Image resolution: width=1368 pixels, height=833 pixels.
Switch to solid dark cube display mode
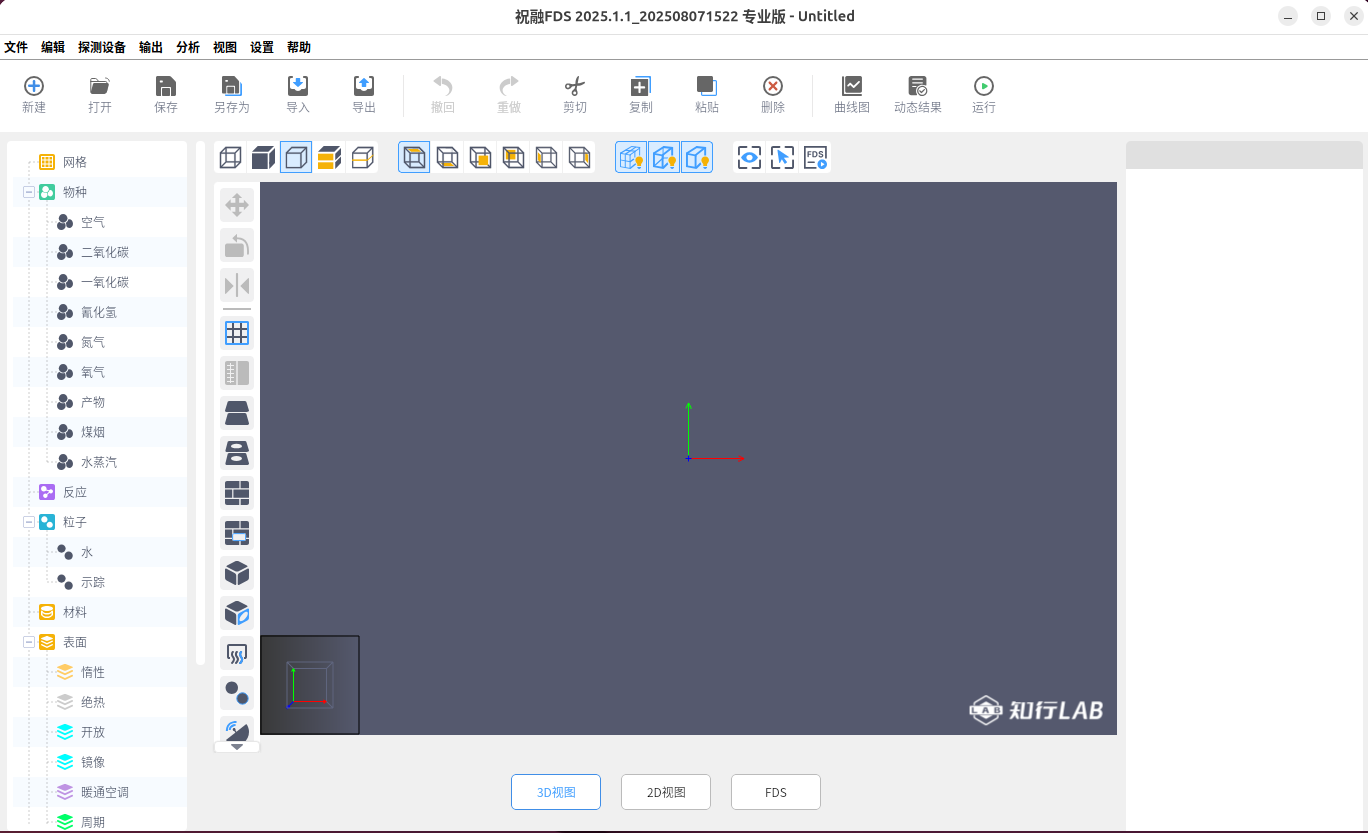[x=263, y=157]
